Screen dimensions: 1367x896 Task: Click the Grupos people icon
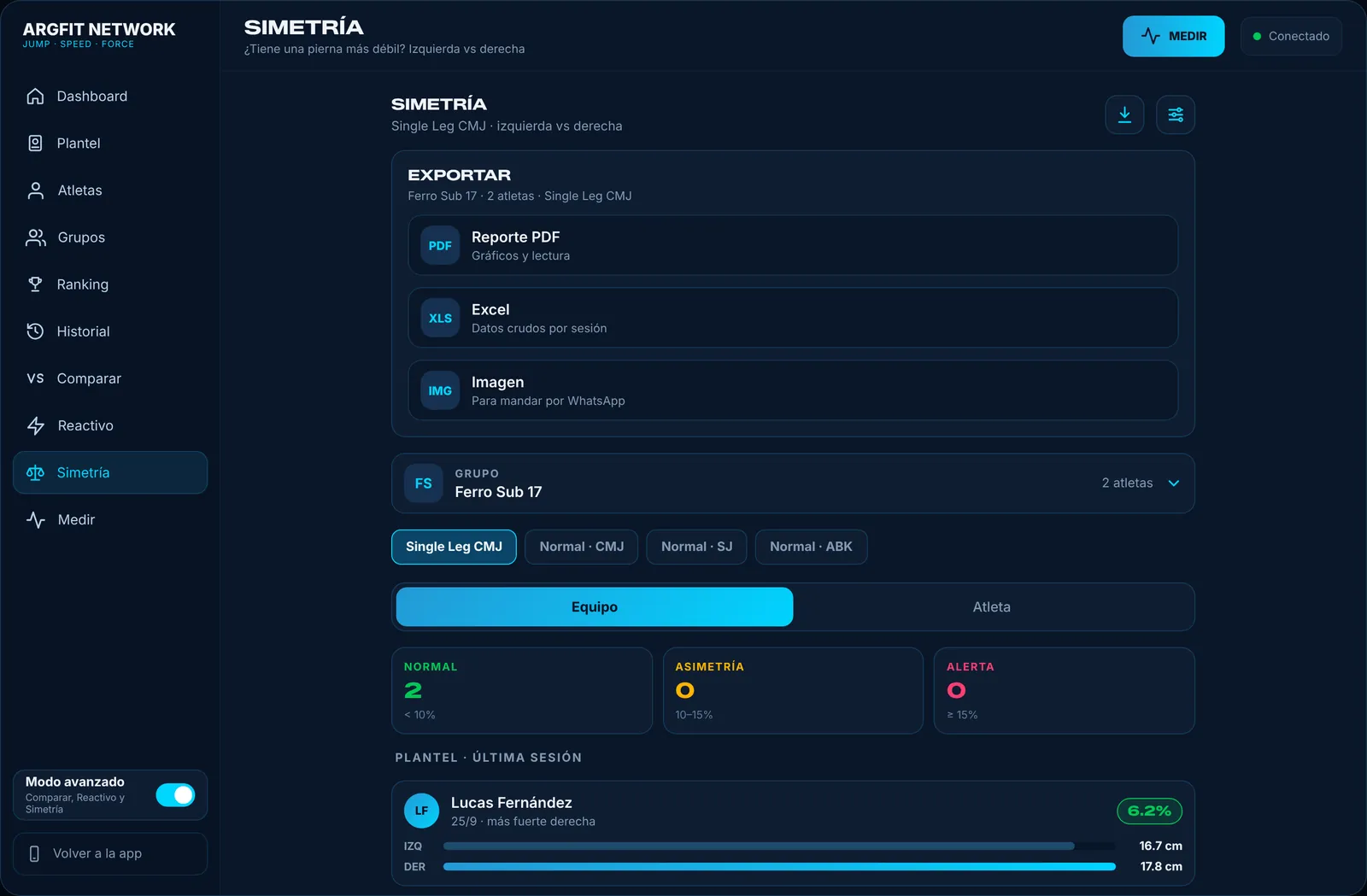[x=35, y=237]
